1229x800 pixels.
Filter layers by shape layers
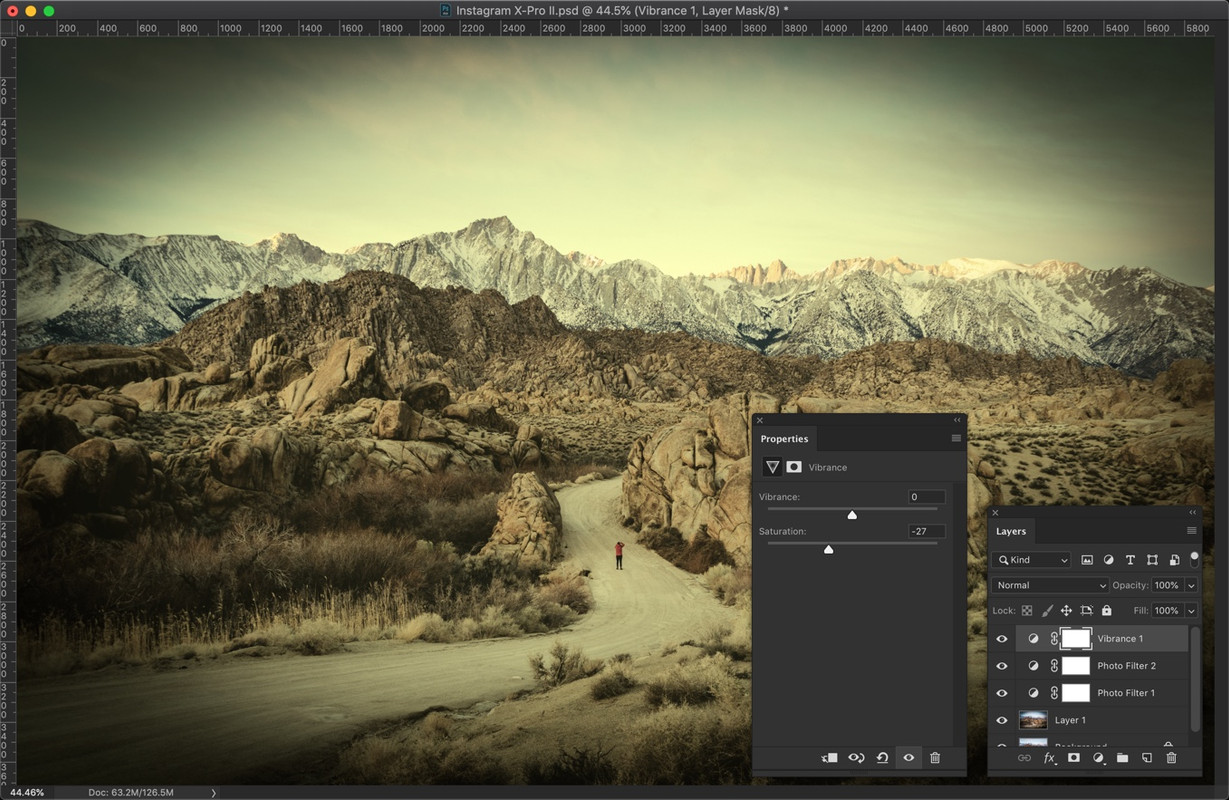point(1152,560)
